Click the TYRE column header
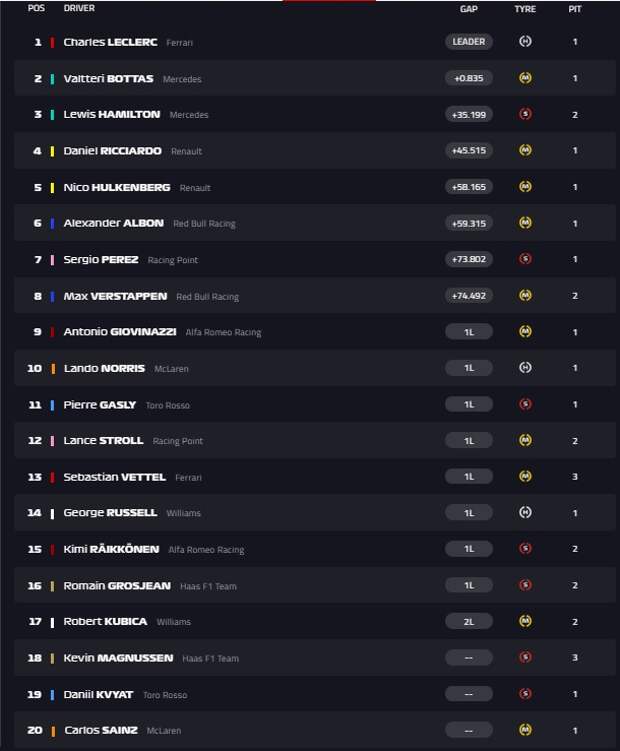This screenshot has width=620, height=751. tap(525, 9)
